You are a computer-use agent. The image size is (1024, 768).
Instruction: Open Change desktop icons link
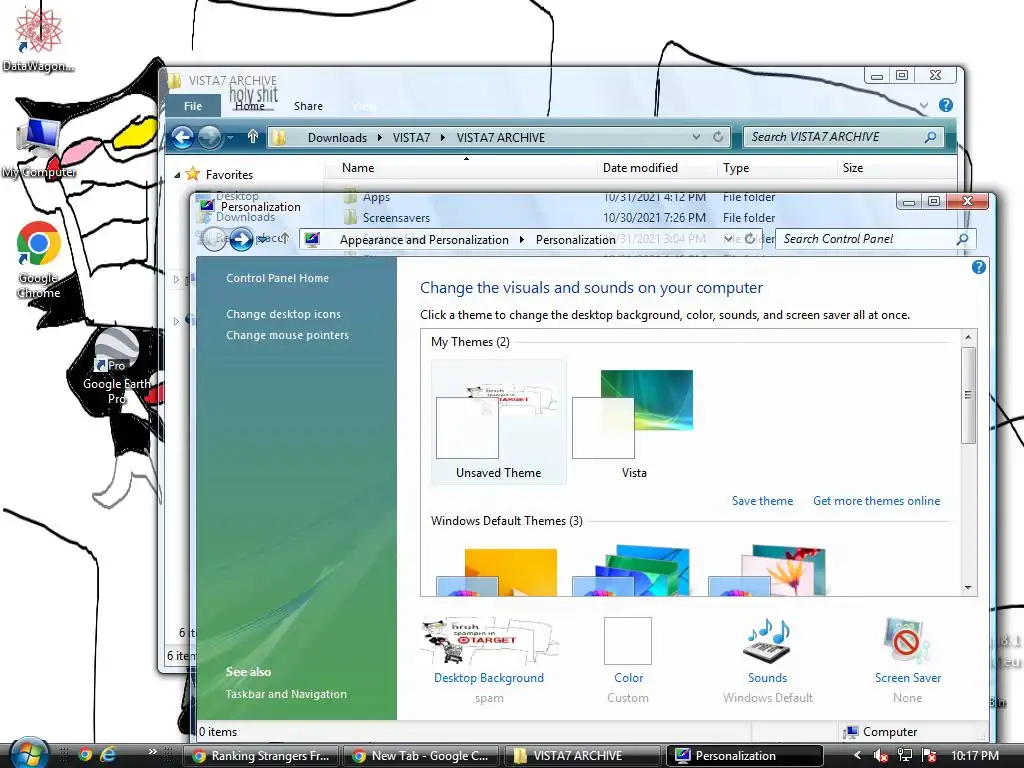[x=283, y=314]
